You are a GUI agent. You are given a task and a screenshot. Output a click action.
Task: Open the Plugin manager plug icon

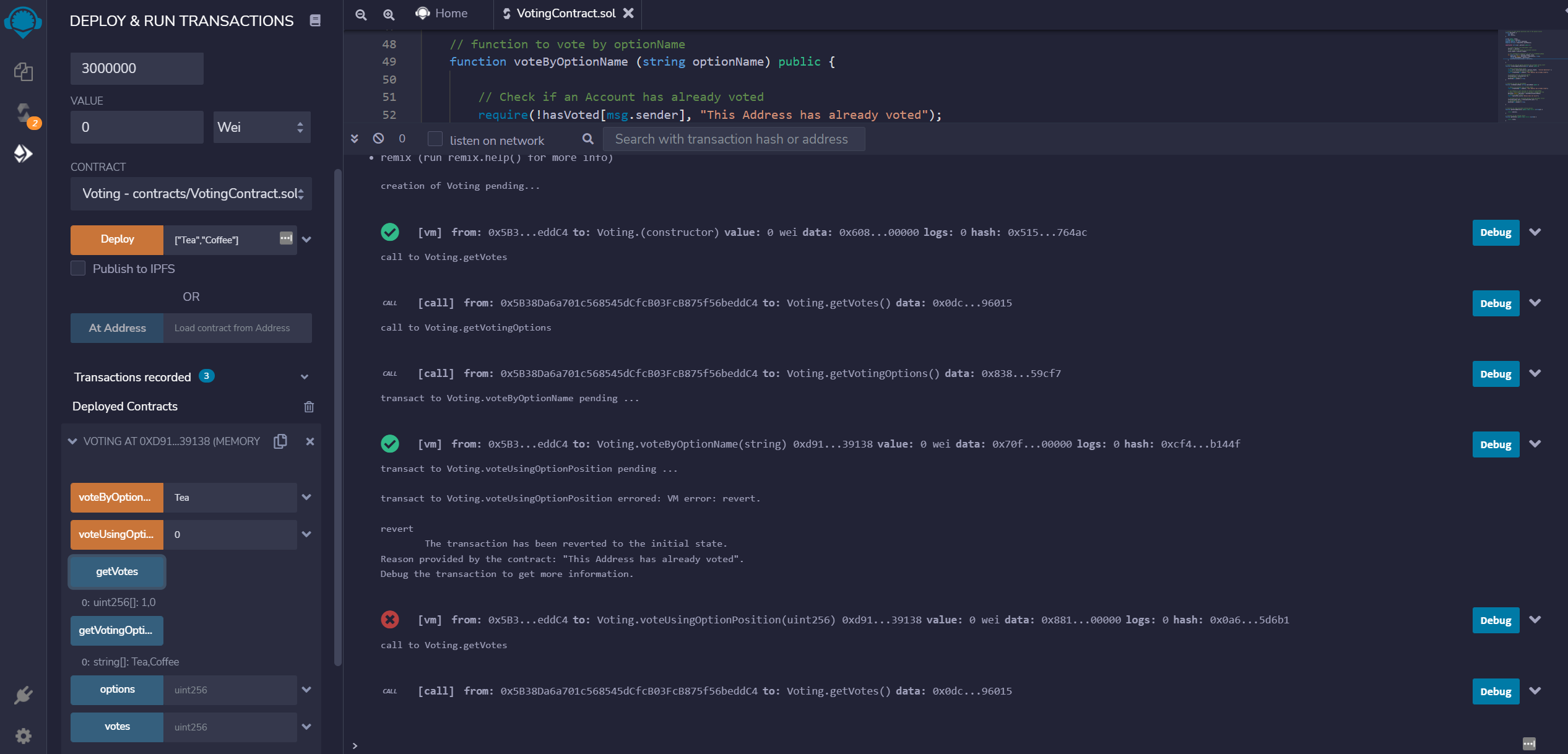point(23,695)
